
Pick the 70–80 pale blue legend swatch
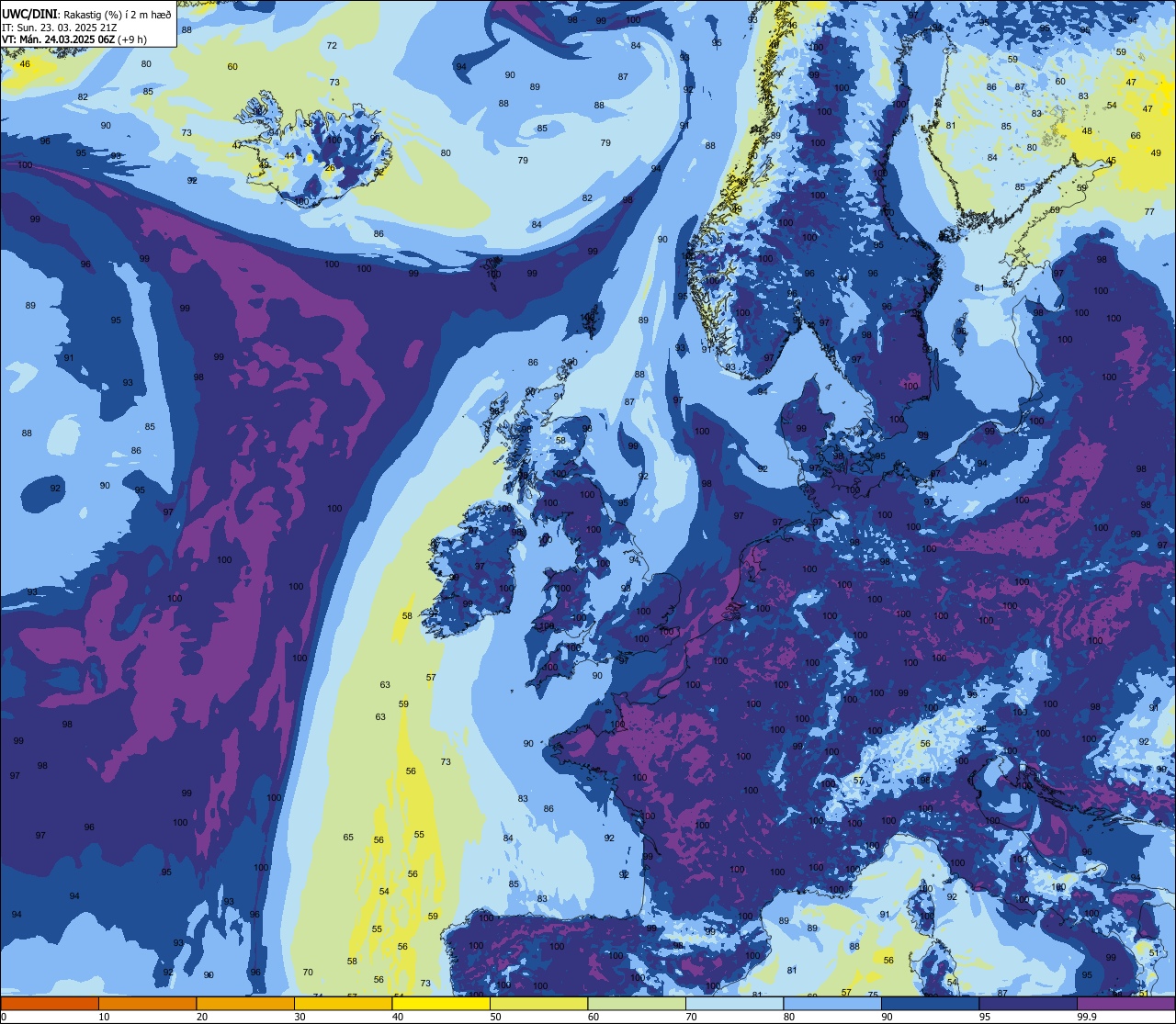click(x=734, y=1003)
